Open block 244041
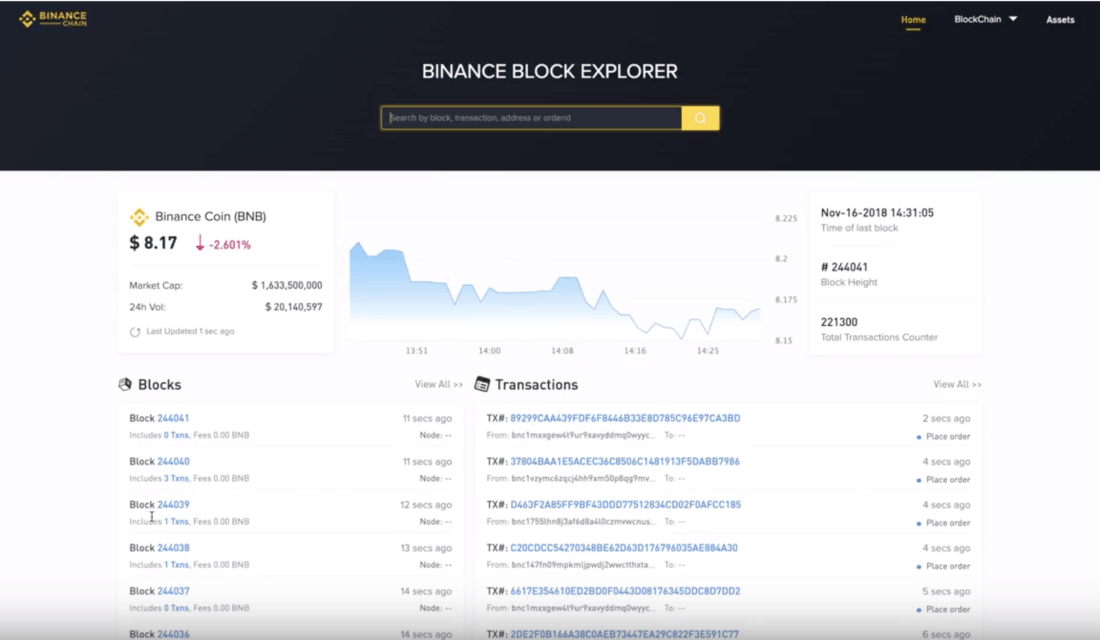 click(173, 418)
